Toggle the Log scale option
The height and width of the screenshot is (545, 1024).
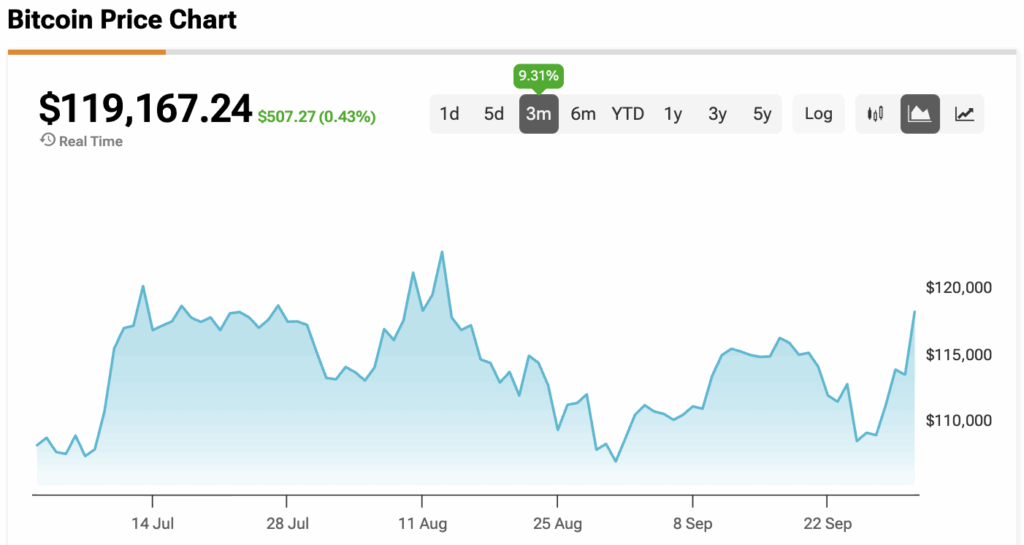click(x=818, y=114)
